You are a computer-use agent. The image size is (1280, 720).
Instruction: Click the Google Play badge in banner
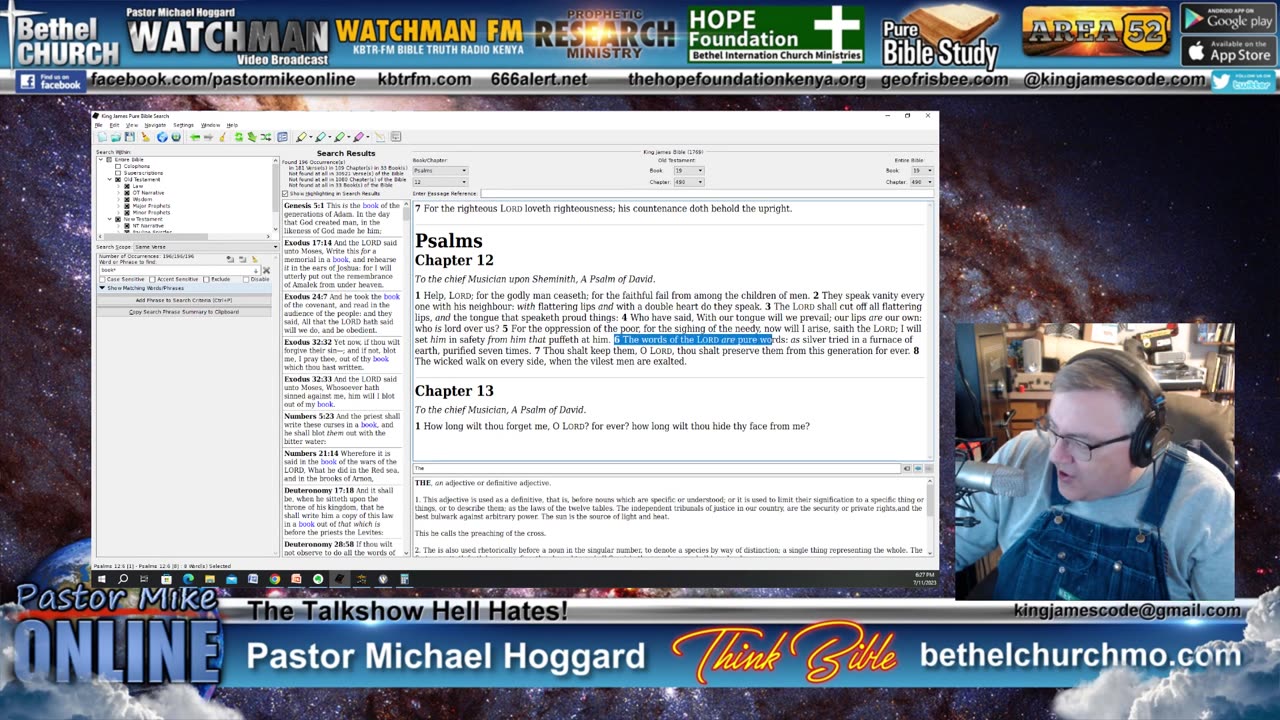pyautogui.click(x=1228, y=18)
